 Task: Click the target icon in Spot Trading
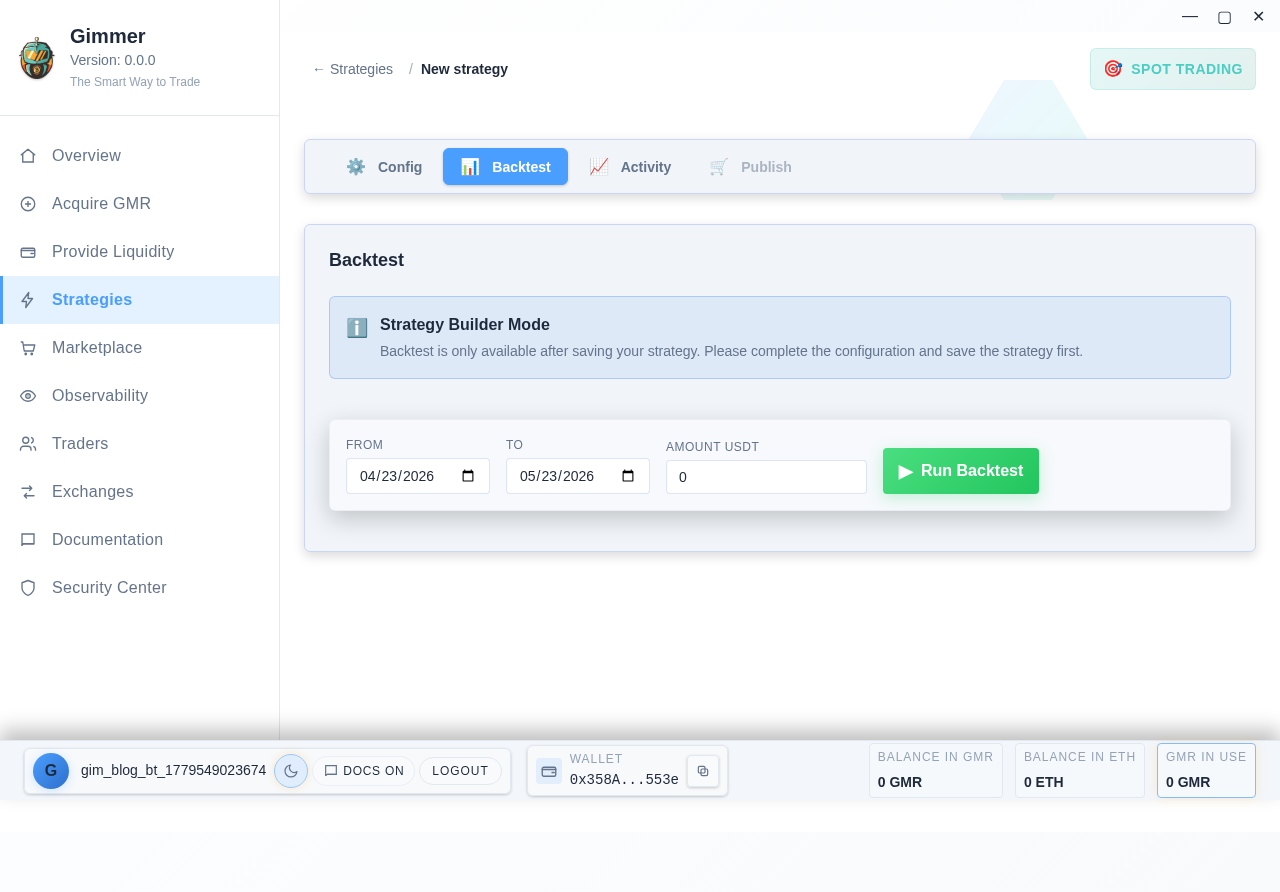coord(1113,69)
